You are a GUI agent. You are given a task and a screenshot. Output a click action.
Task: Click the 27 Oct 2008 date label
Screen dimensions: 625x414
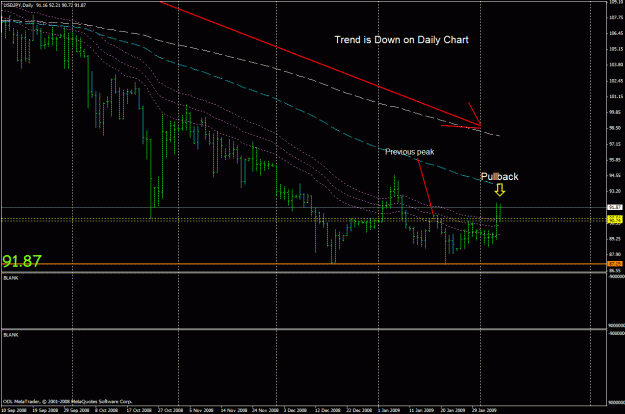(170, 410)
